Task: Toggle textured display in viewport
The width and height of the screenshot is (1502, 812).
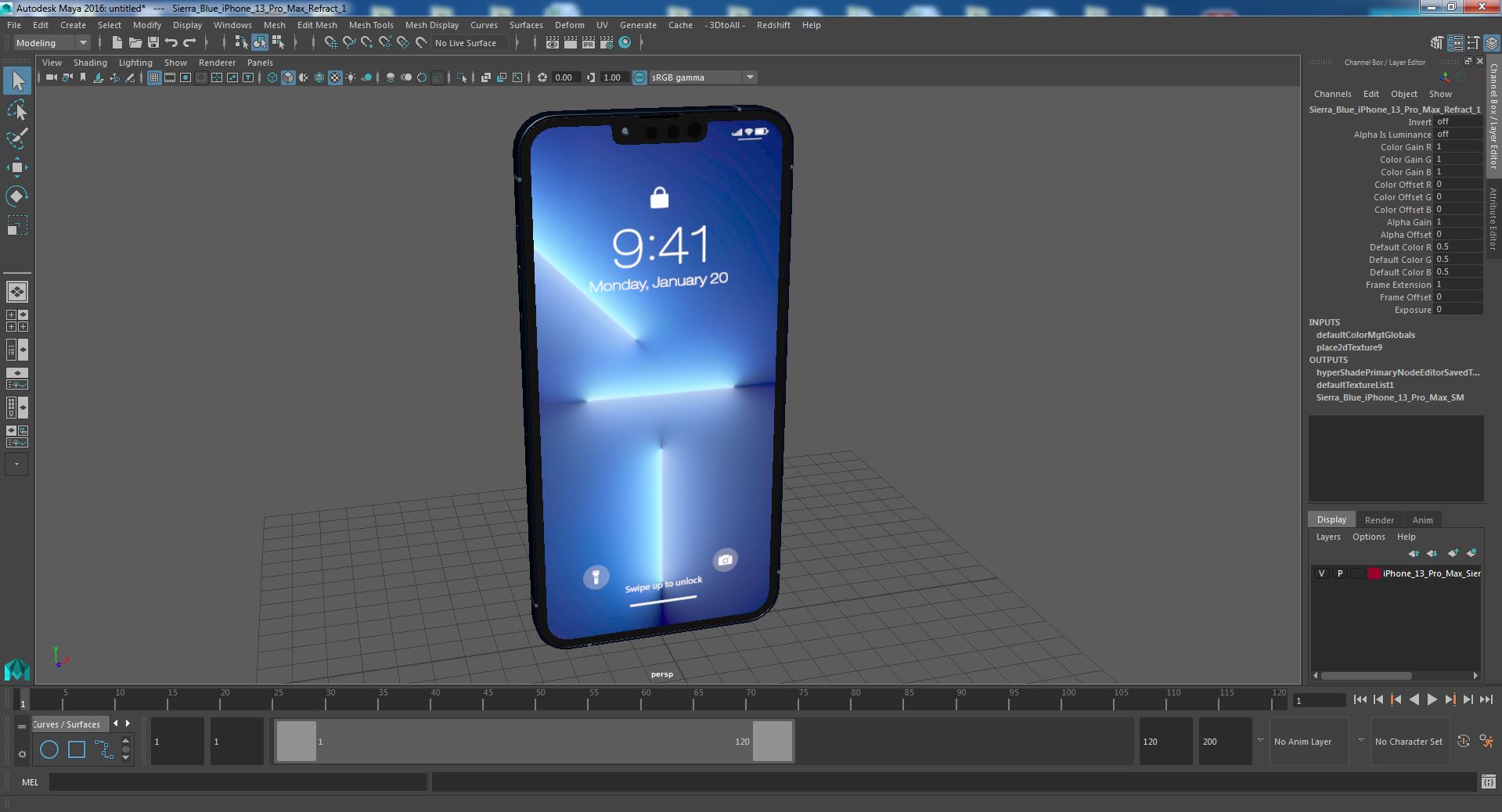Action: (335, 77)
